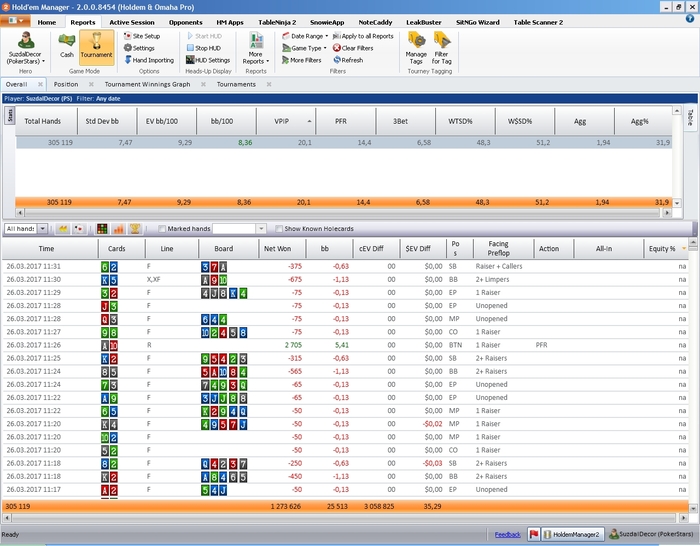Click the hero SuzdalDecor avatar icon

pos(26,40)
